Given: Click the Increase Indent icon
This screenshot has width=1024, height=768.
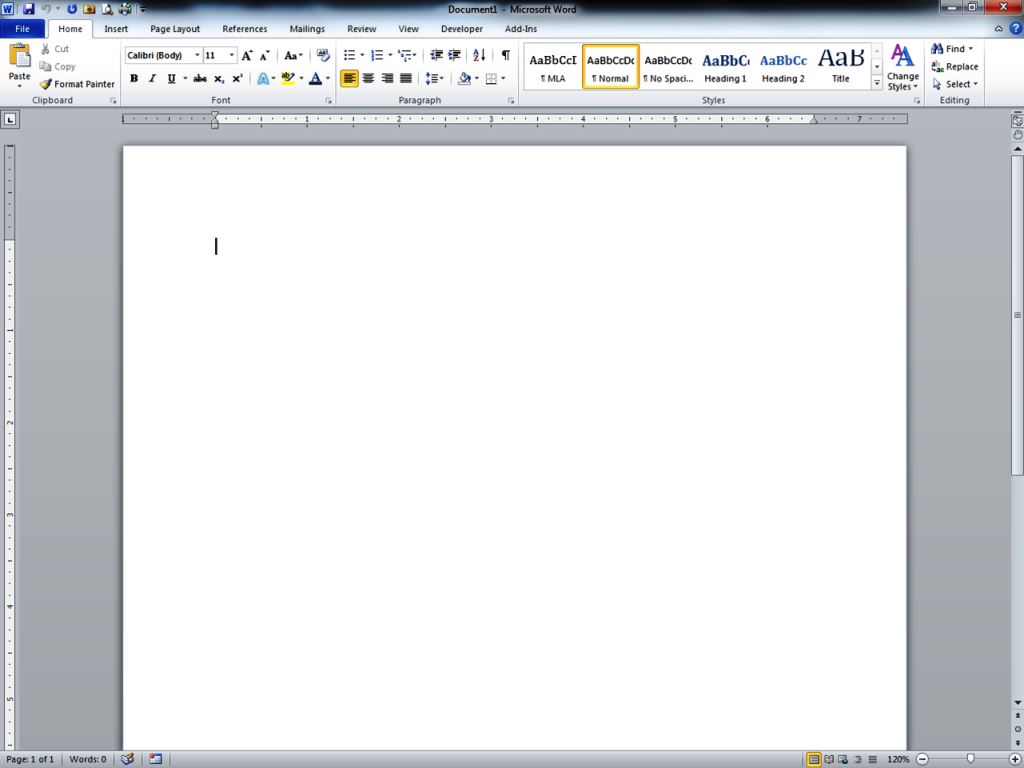Looking at the screenshot, I should 455,56.
